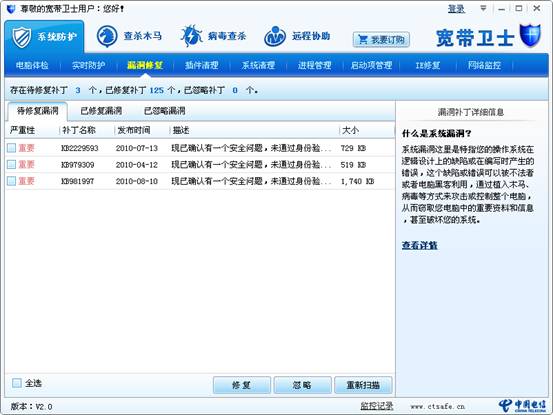The width and height of the screenshot is (553, 415).
Task: Sort by 严重性 column header
Action: pyautogui.click(x=23, y=130)
